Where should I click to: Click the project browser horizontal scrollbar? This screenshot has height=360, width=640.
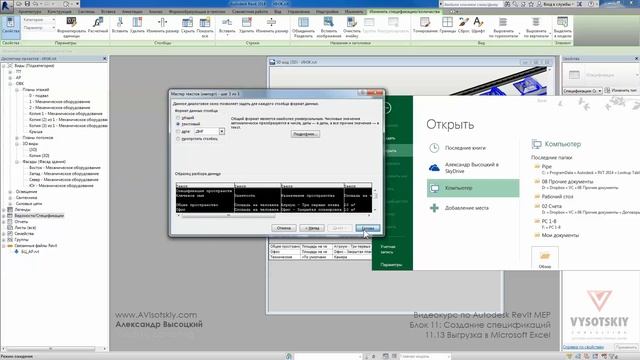click(x=54, y=349)
